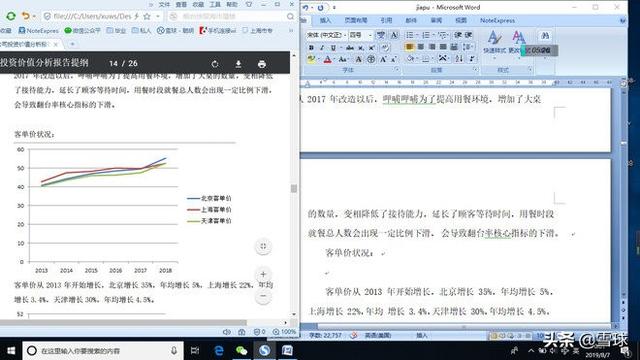The height and width of the screenshot is (360, 640).
Task: Click the PDF viewer vertical scrollbar thumb
Action: (293, 188)
